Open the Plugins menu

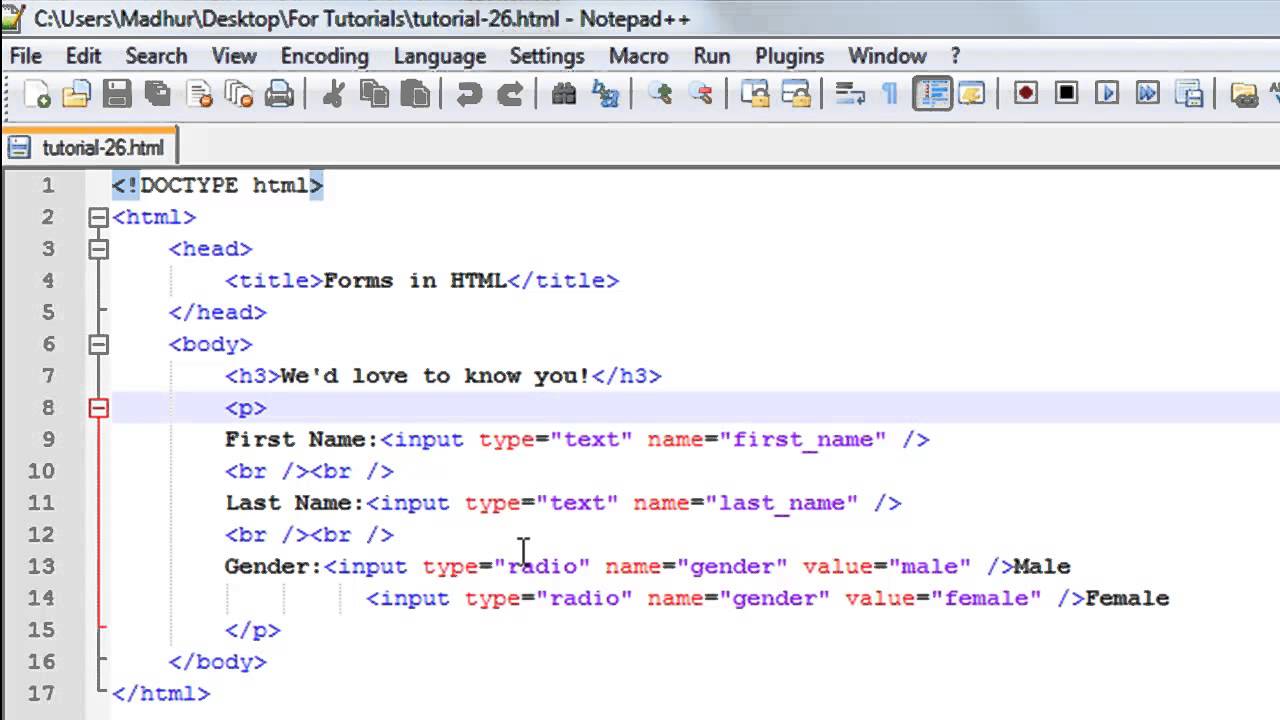(789, 56)
